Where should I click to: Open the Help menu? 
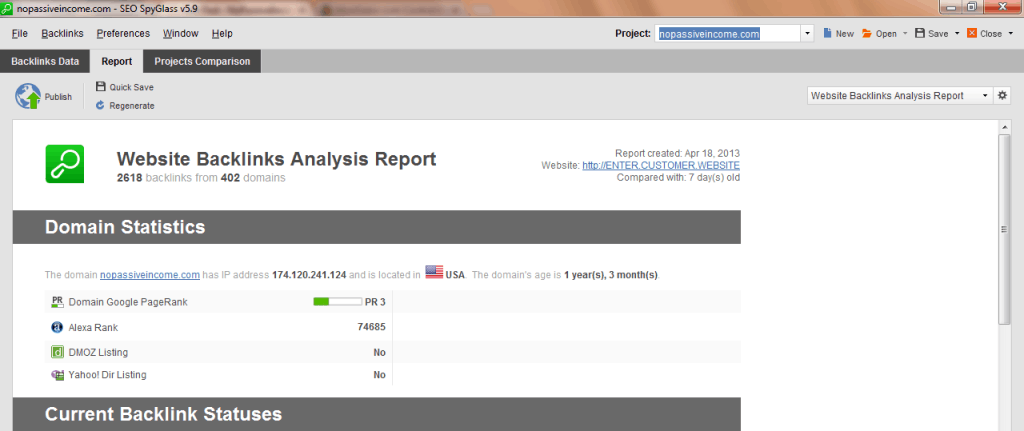click(x=222, y=33)
